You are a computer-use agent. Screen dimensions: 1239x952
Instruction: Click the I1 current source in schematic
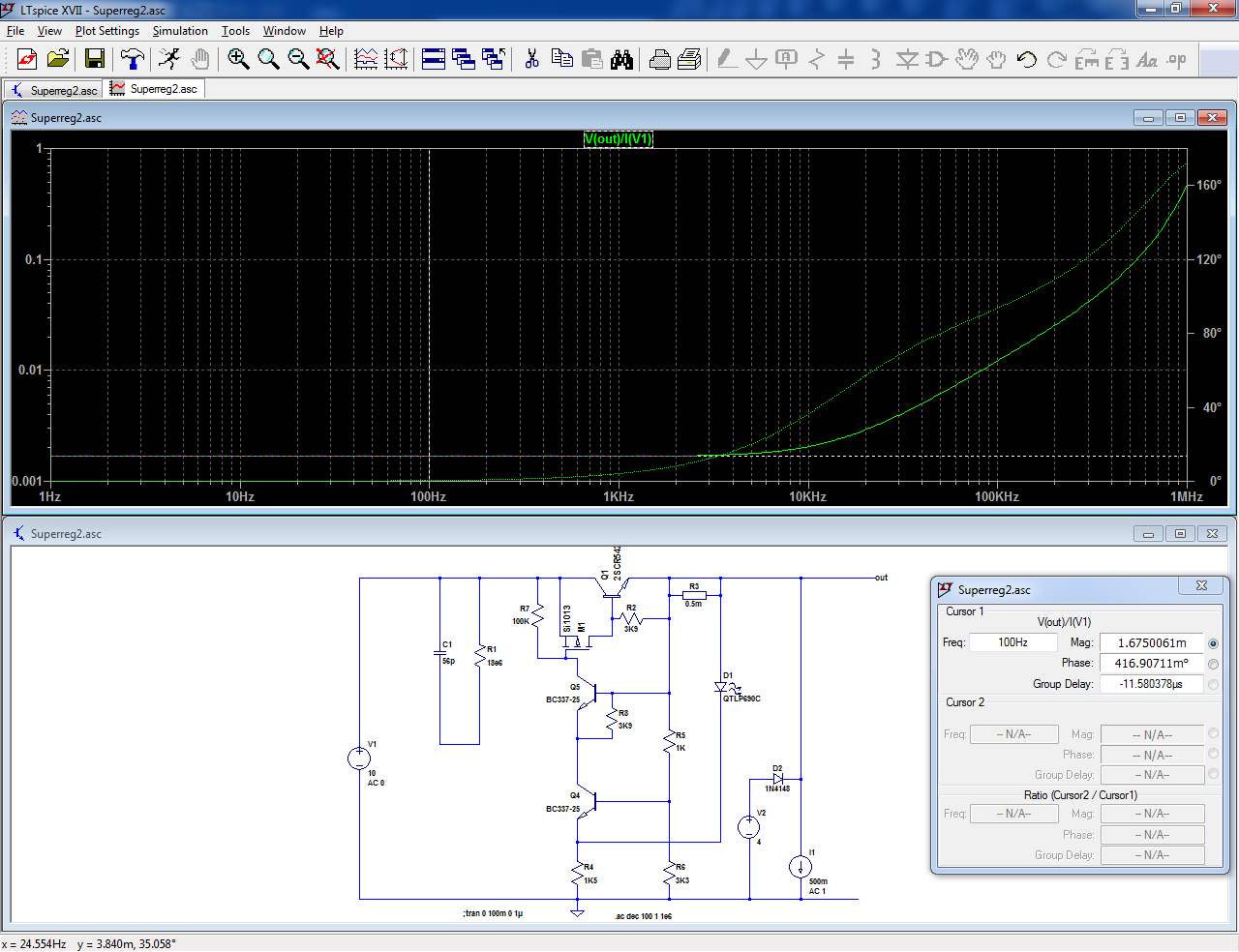[801, 866]
